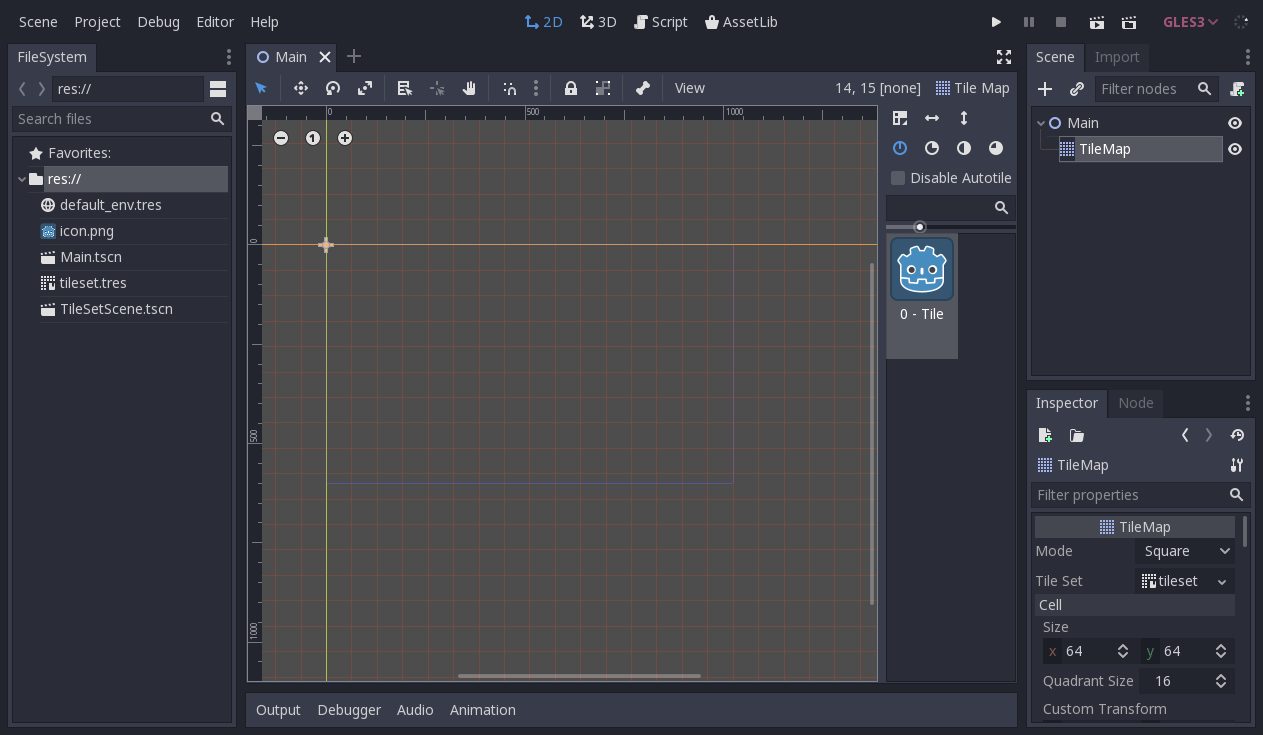Open the View menu in viewport toolbar

690,88
